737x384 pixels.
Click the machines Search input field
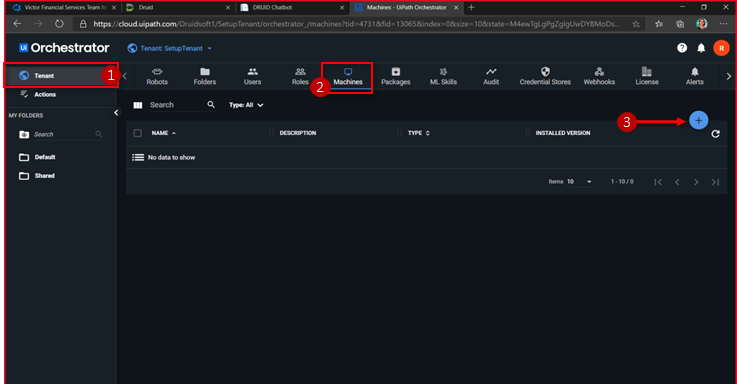tap(177, 105)
